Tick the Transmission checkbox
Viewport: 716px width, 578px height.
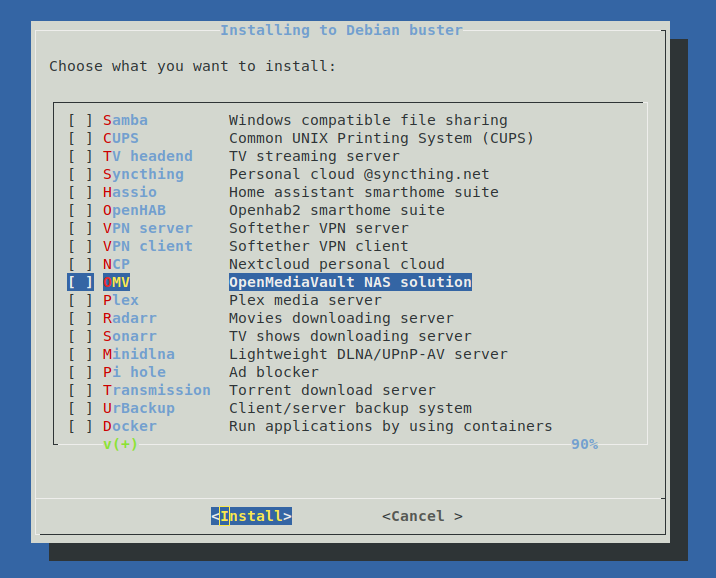tap(80, 390)
